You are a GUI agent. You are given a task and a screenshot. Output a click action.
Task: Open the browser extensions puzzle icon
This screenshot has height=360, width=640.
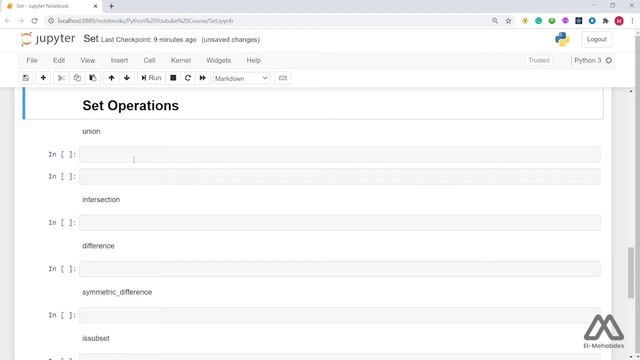(x=605, y=21)
